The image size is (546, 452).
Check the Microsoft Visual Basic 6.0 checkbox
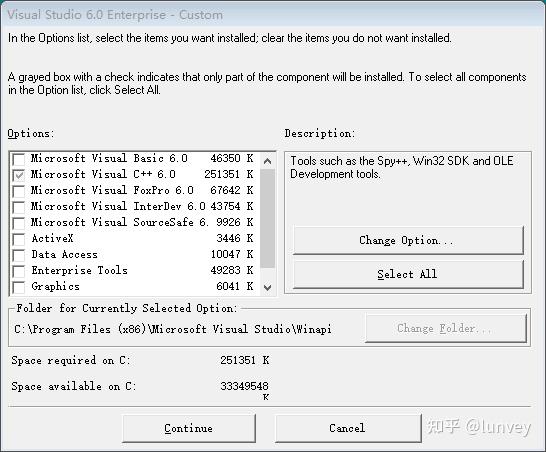[x=18, y=159]
